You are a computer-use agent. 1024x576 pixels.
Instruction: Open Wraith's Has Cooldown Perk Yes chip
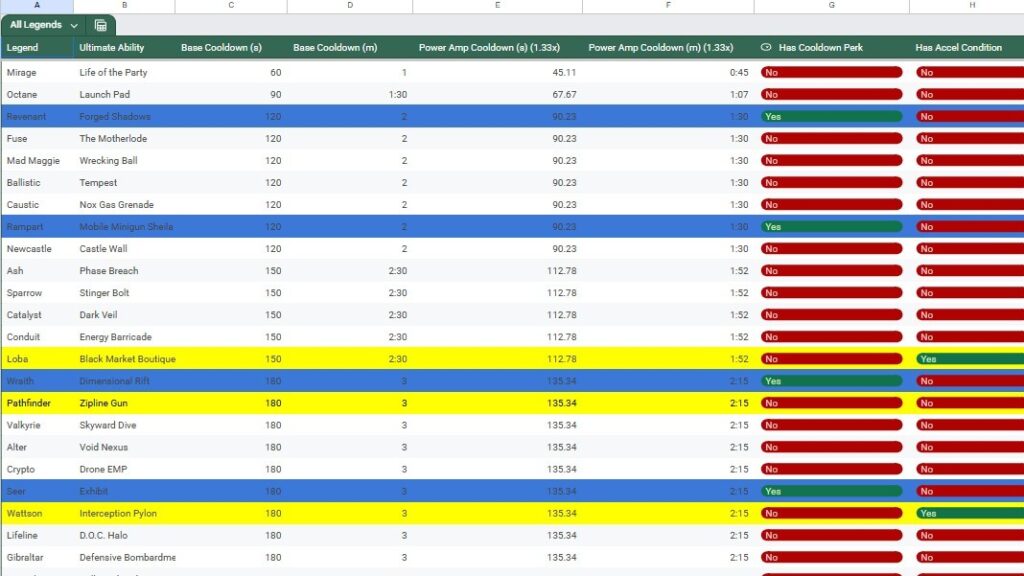(x=831, y=381)
